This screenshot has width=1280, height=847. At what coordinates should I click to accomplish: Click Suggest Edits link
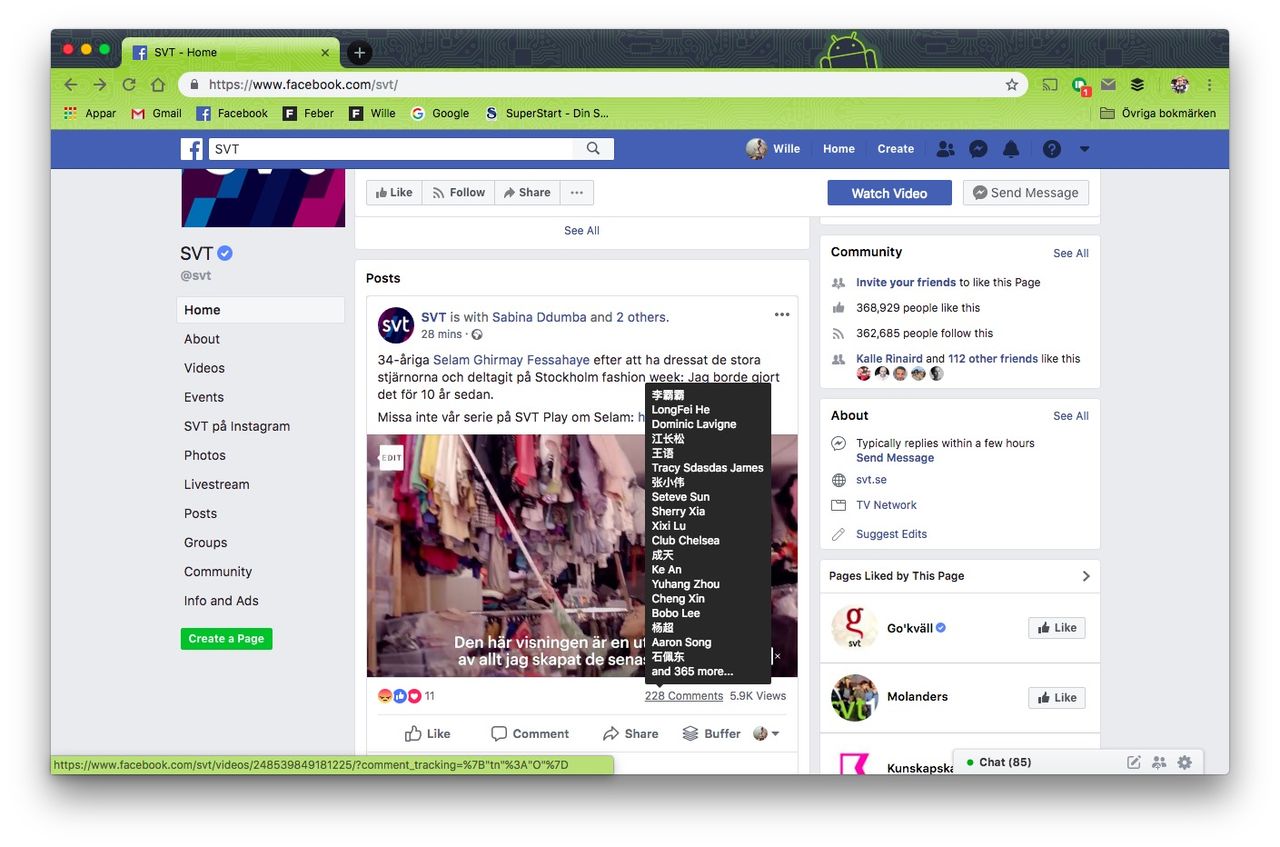pos(891,534)
